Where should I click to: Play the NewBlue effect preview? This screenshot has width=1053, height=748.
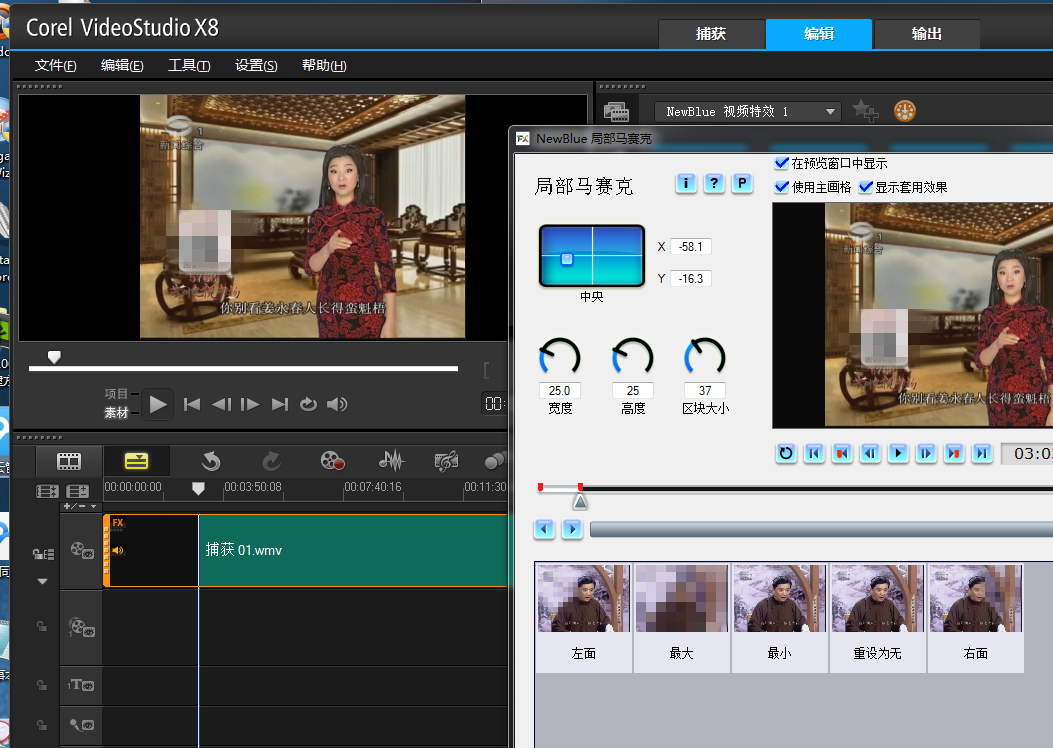point(898,453)
